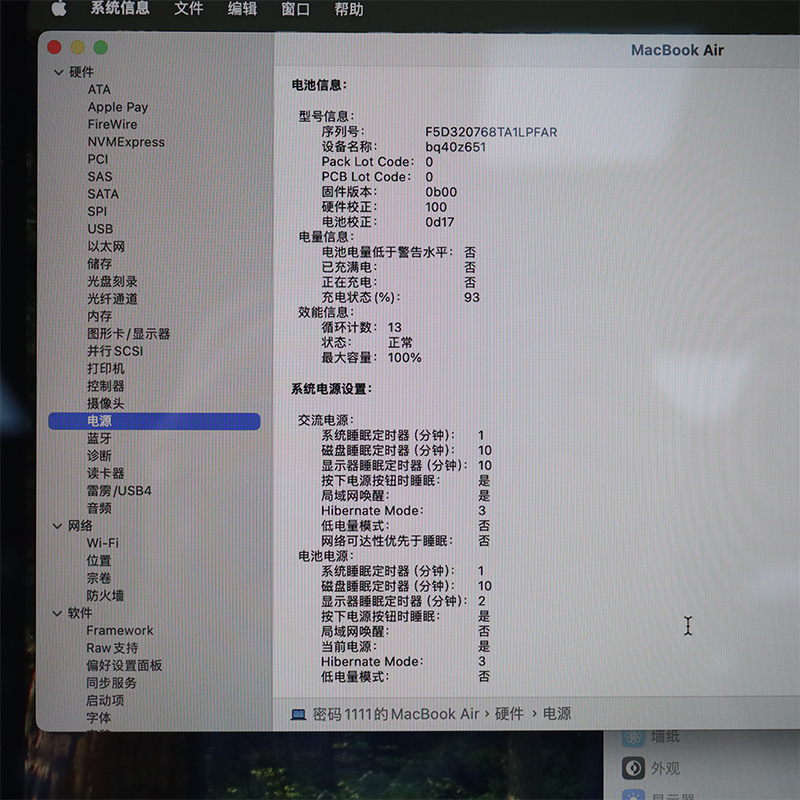Click the MacBook Air window title
The width and height of the screenshot is (800, 800).
click(x=677, y=50)
